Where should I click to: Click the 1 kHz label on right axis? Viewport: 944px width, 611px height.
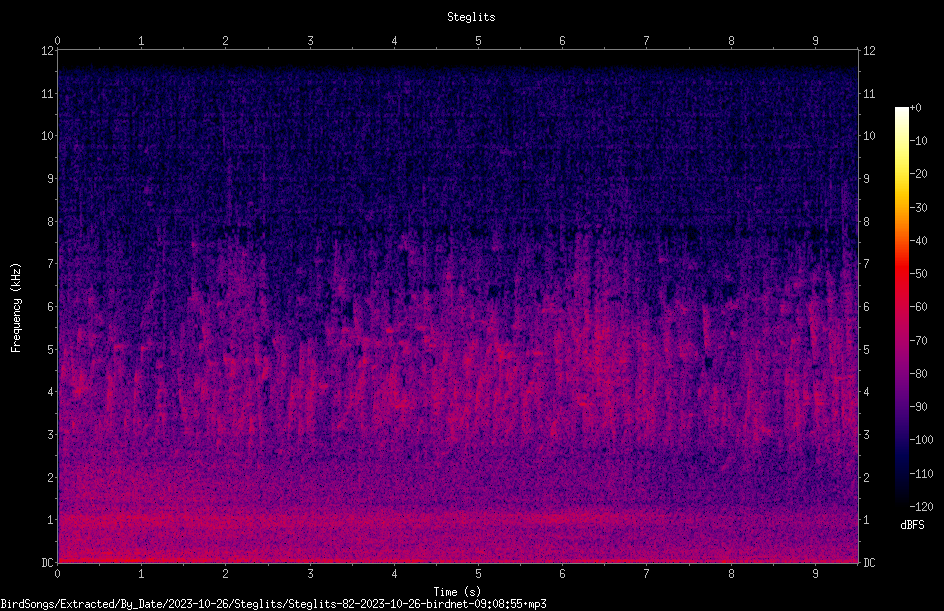(x=866, y=520)
